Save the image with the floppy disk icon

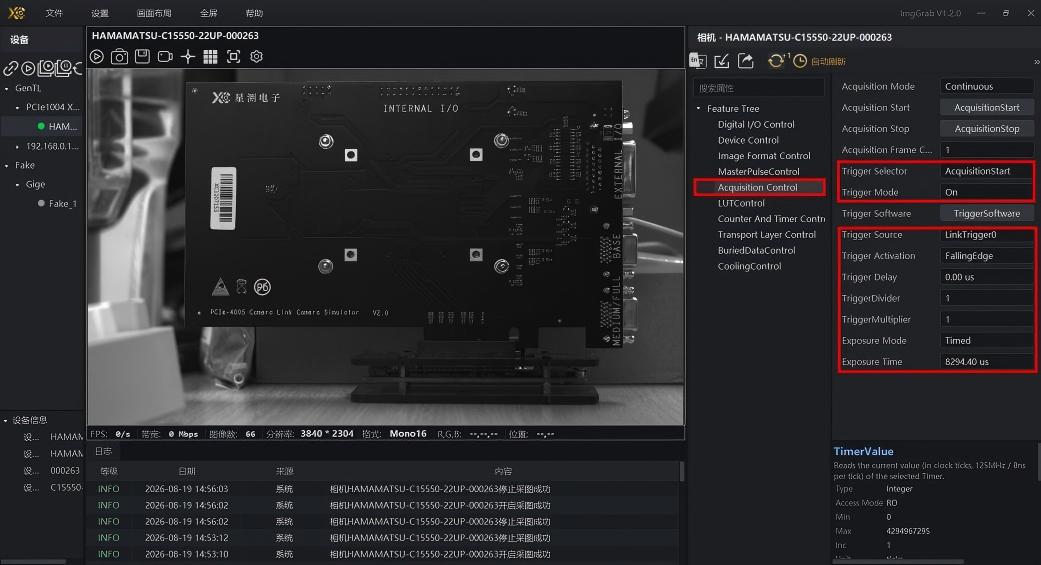pyautogui.click(x=142, y=56)
